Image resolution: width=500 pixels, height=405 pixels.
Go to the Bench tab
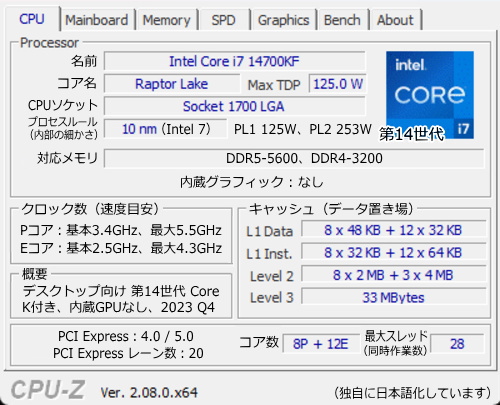coord(342,20)
